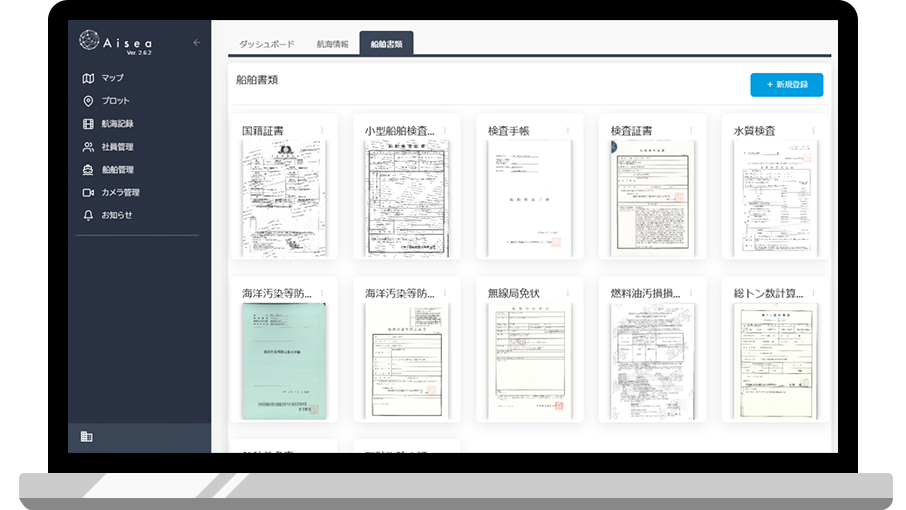Go to 航海記録 in sidebar

[x=117, y=124]
